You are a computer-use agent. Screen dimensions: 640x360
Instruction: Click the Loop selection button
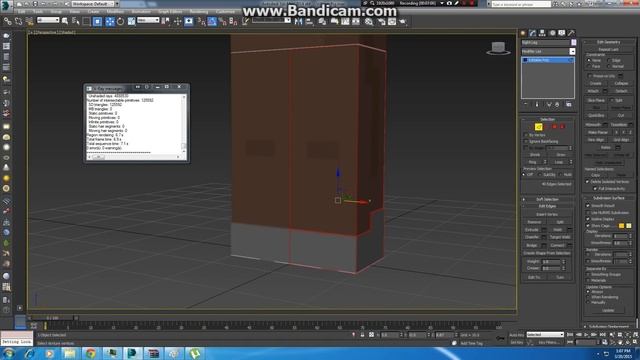click(559, 162)
